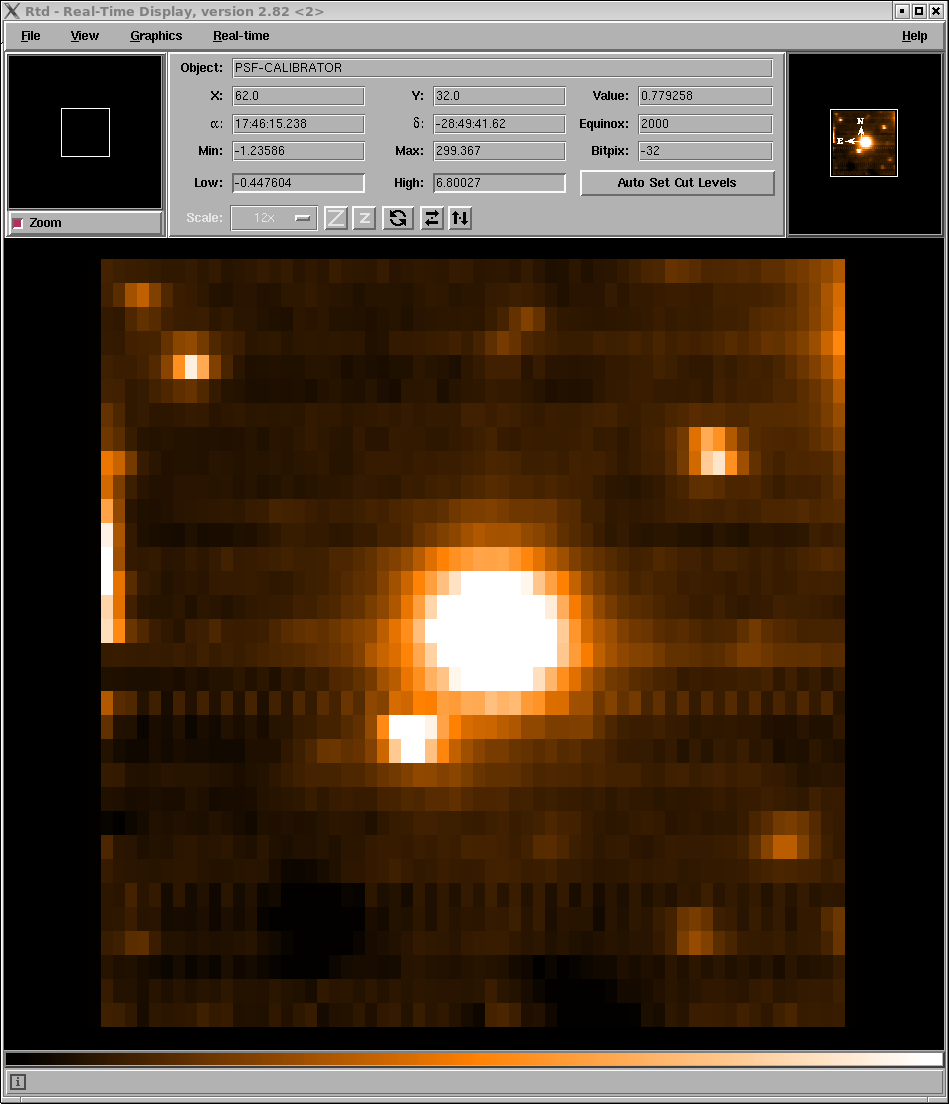Click the small z zoom-out button
This screenshot has height=1104, width=949.
click(x=364, y=218)
